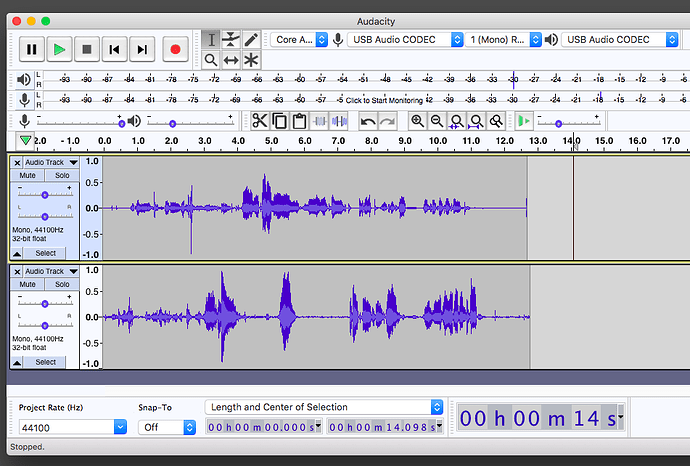
Task: Click Fit Project to Width icon
Action: coord(477,121)
